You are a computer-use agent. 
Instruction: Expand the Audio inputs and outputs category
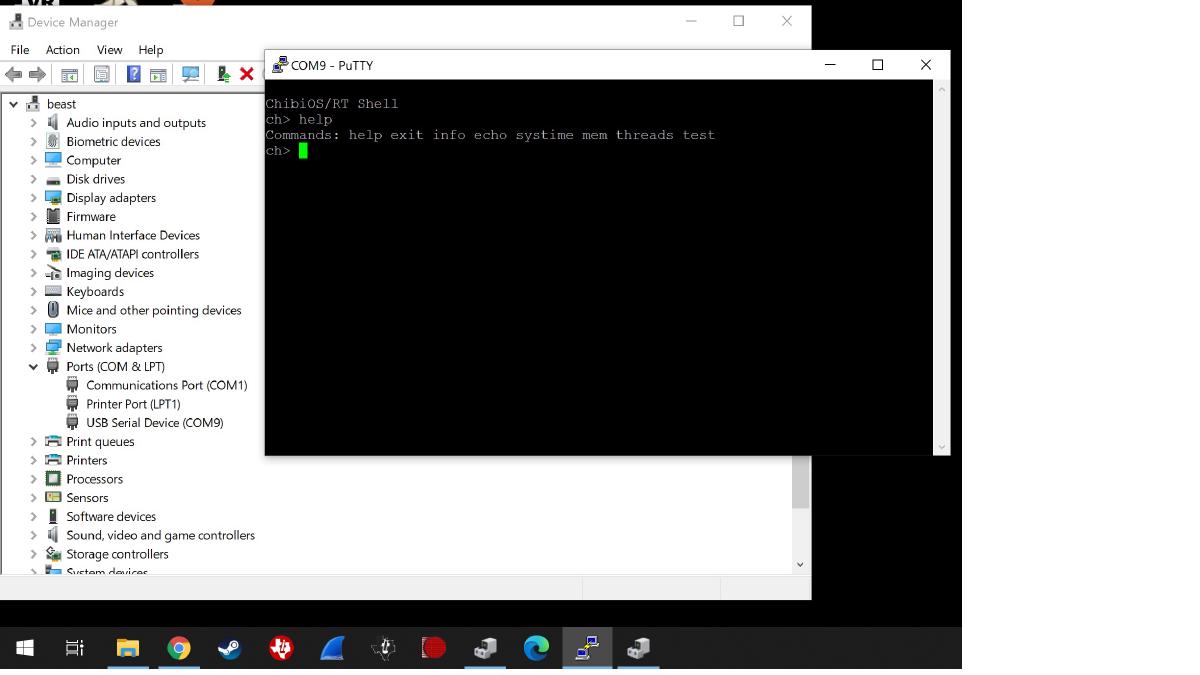33,123
